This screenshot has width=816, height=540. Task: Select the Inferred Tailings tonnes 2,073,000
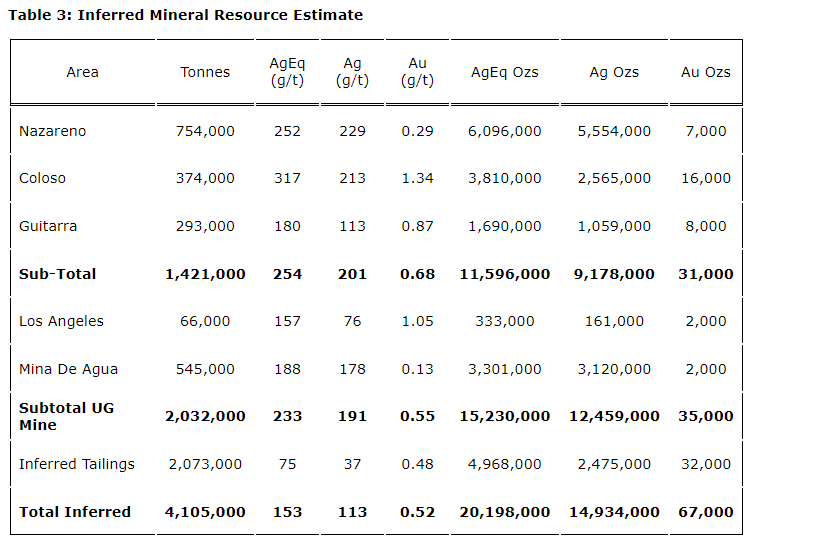(x=205, y=464)
